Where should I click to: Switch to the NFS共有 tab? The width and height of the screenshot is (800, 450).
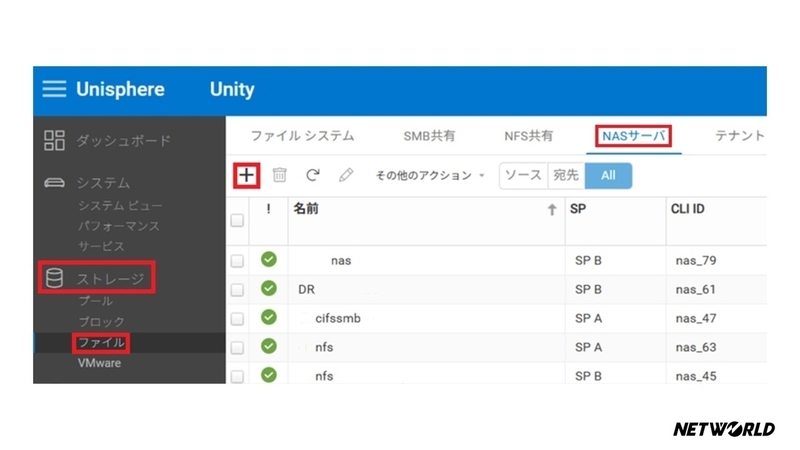pyautogui.click(x=529, y=136)
